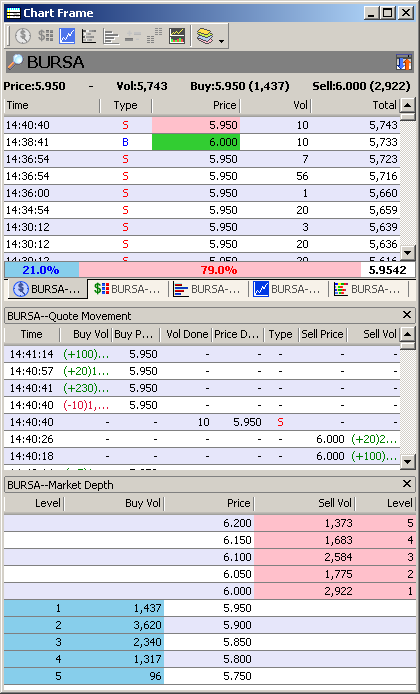Click the Chart Frame title bar icon
Viewport: 420px width, 694px height.
point(14,13)
